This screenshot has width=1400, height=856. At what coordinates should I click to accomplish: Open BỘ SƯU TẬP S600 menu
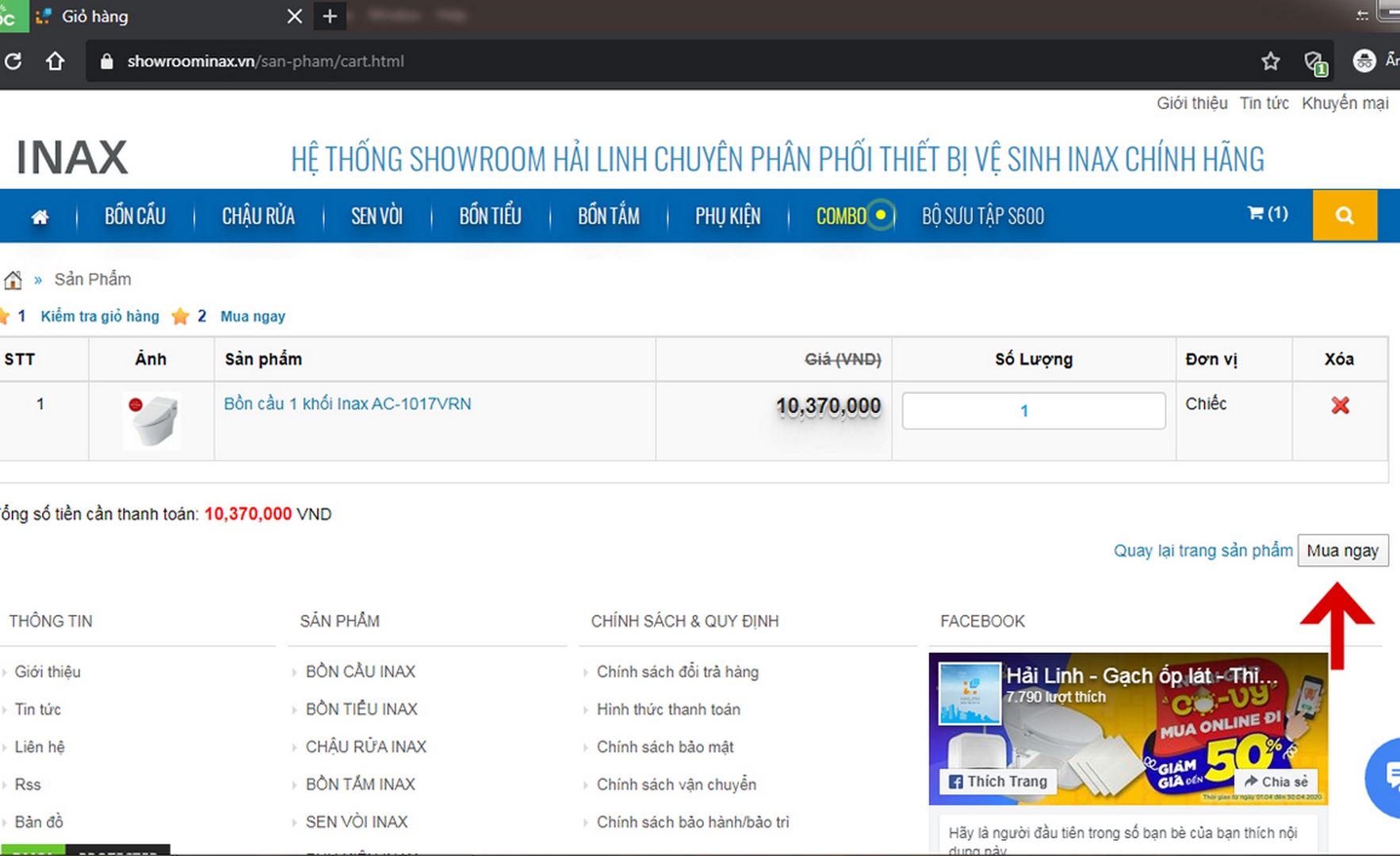tap(982, 216)
